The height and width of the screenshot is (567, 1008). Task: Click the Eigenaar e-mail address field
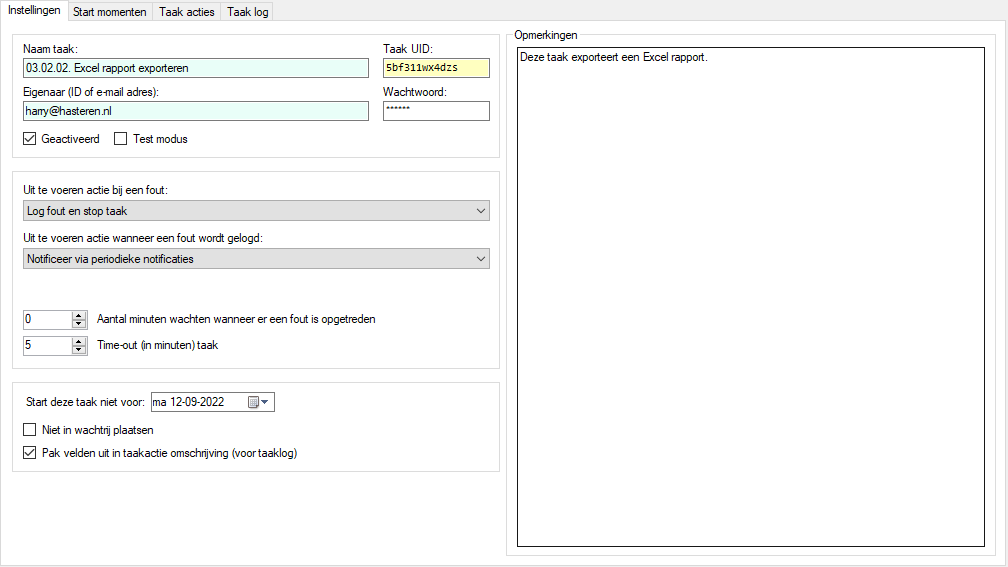195,111
